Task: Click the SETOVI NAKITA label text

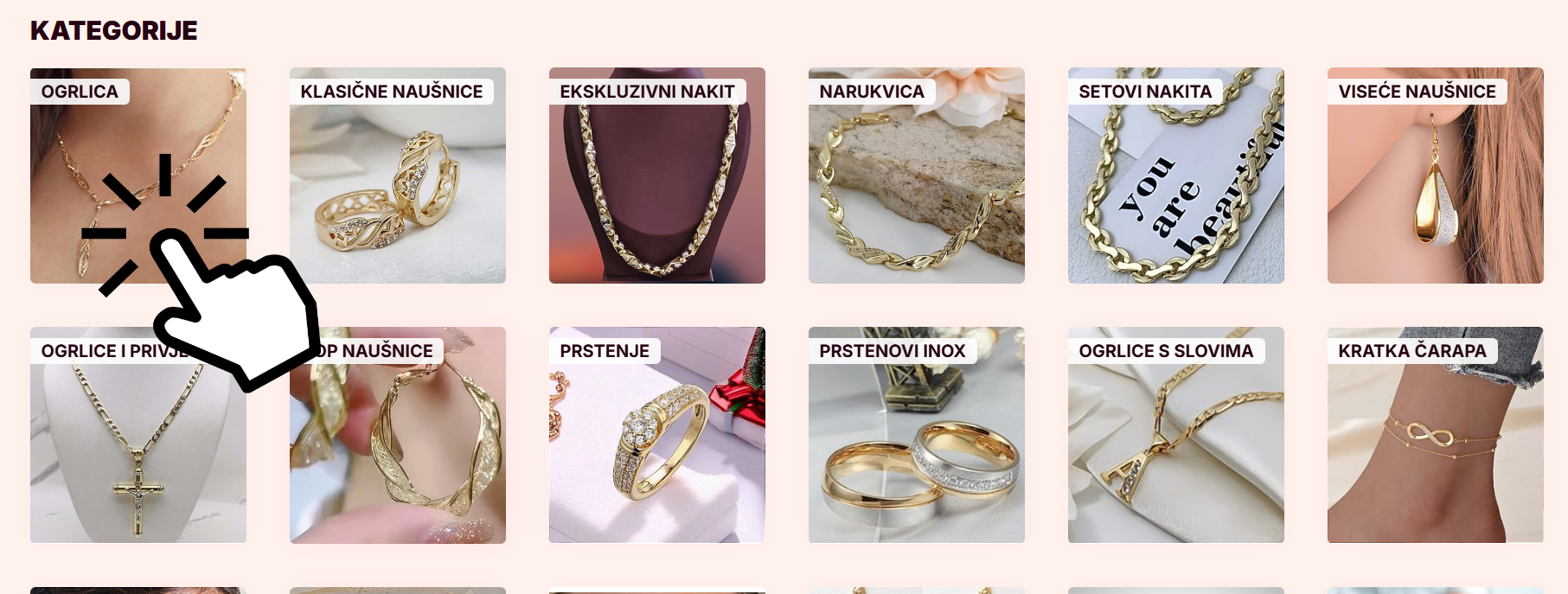Action: (1145, 92)
